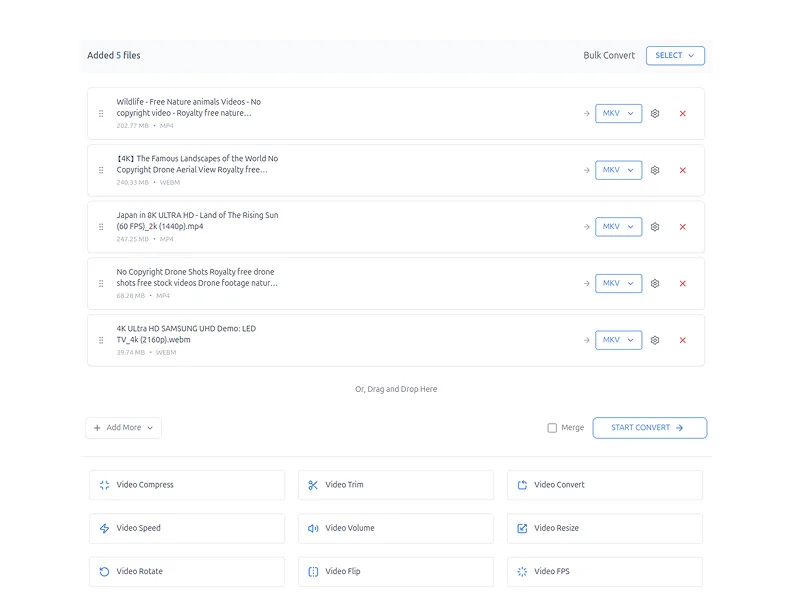800x600 pixels.
Task: Select the Video FPS tool
Action: [604, 572]
